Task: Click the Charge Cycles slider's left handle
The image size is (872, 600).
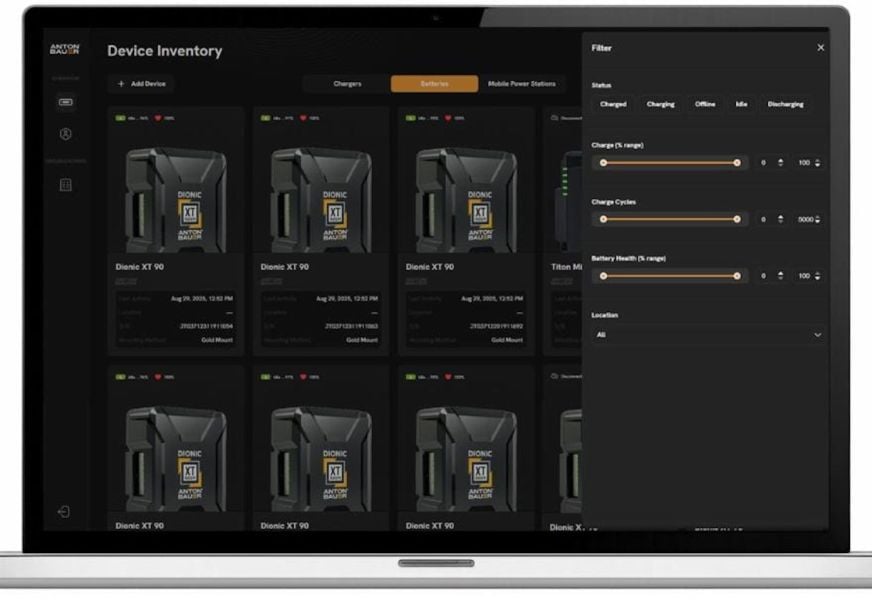Action: [x=603, y=220]
